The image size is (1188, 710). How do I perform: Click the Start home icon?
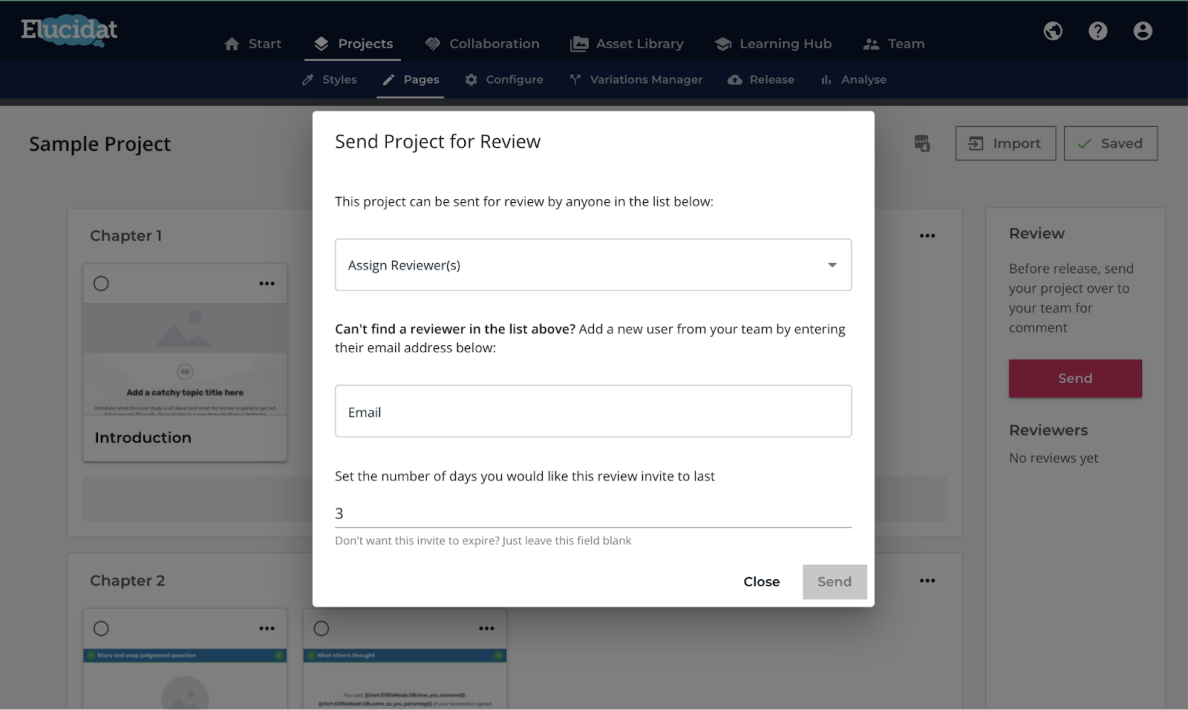click(232, 44)
